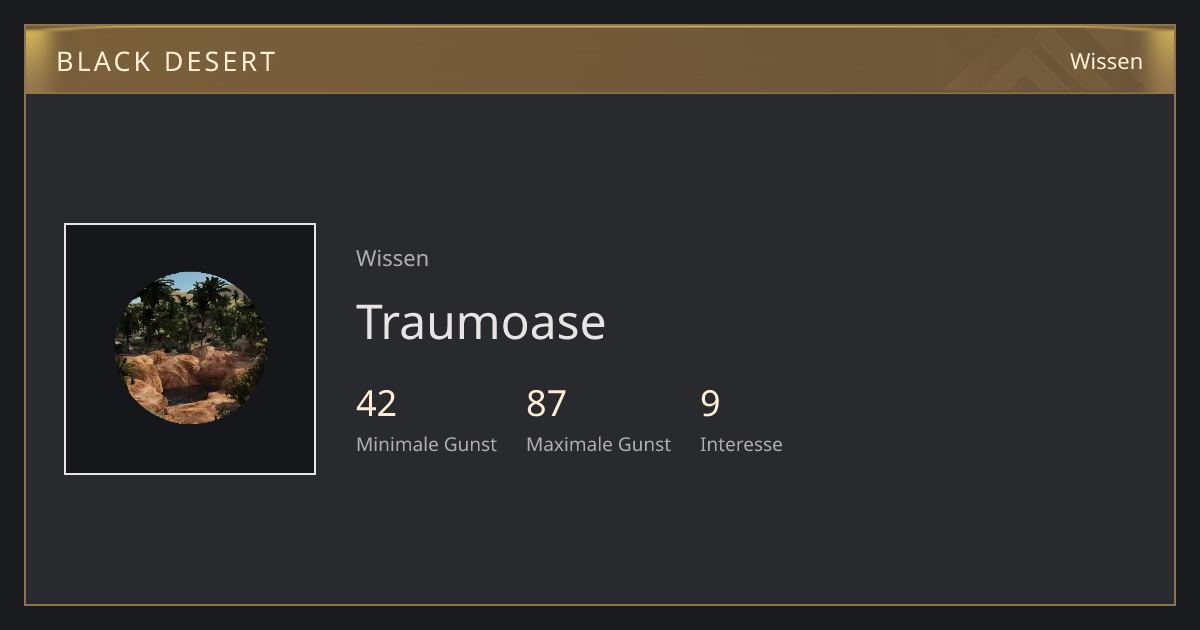This screenshot has width=1200, height=630.
Task: Click the Minimale Gunst label
Action: tap(426, 444)
